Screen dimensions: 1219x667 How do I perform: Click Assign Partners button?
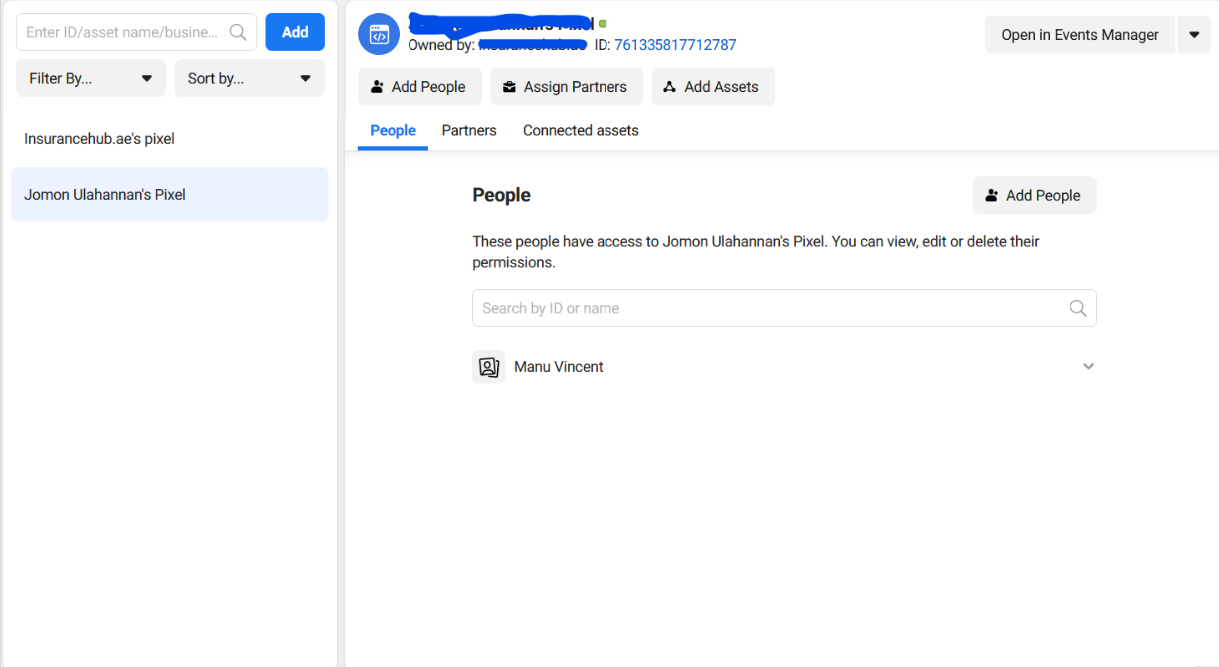coord(566,87)
